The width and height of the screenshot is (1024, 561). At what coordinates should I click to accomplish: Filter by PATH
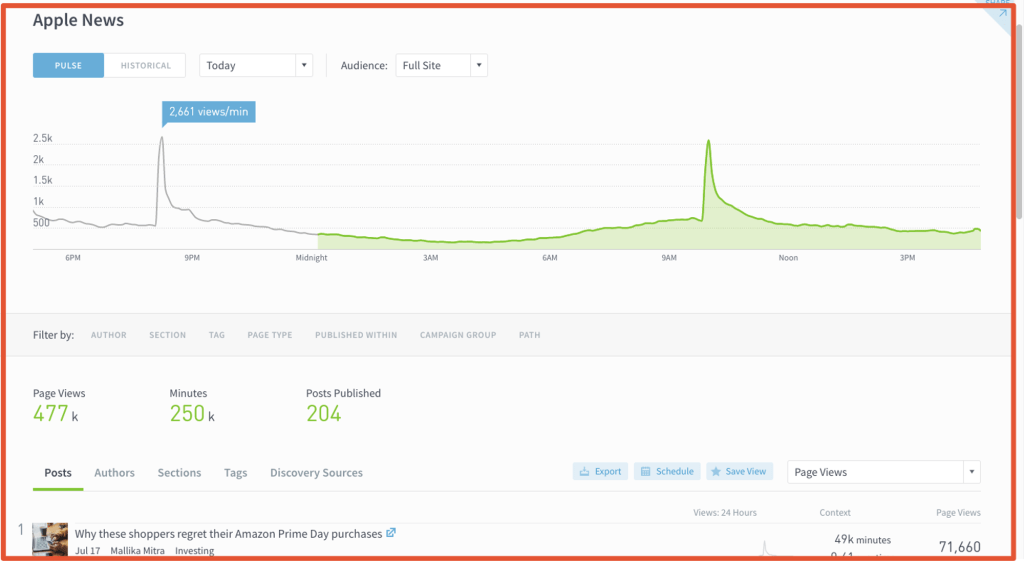530,335
